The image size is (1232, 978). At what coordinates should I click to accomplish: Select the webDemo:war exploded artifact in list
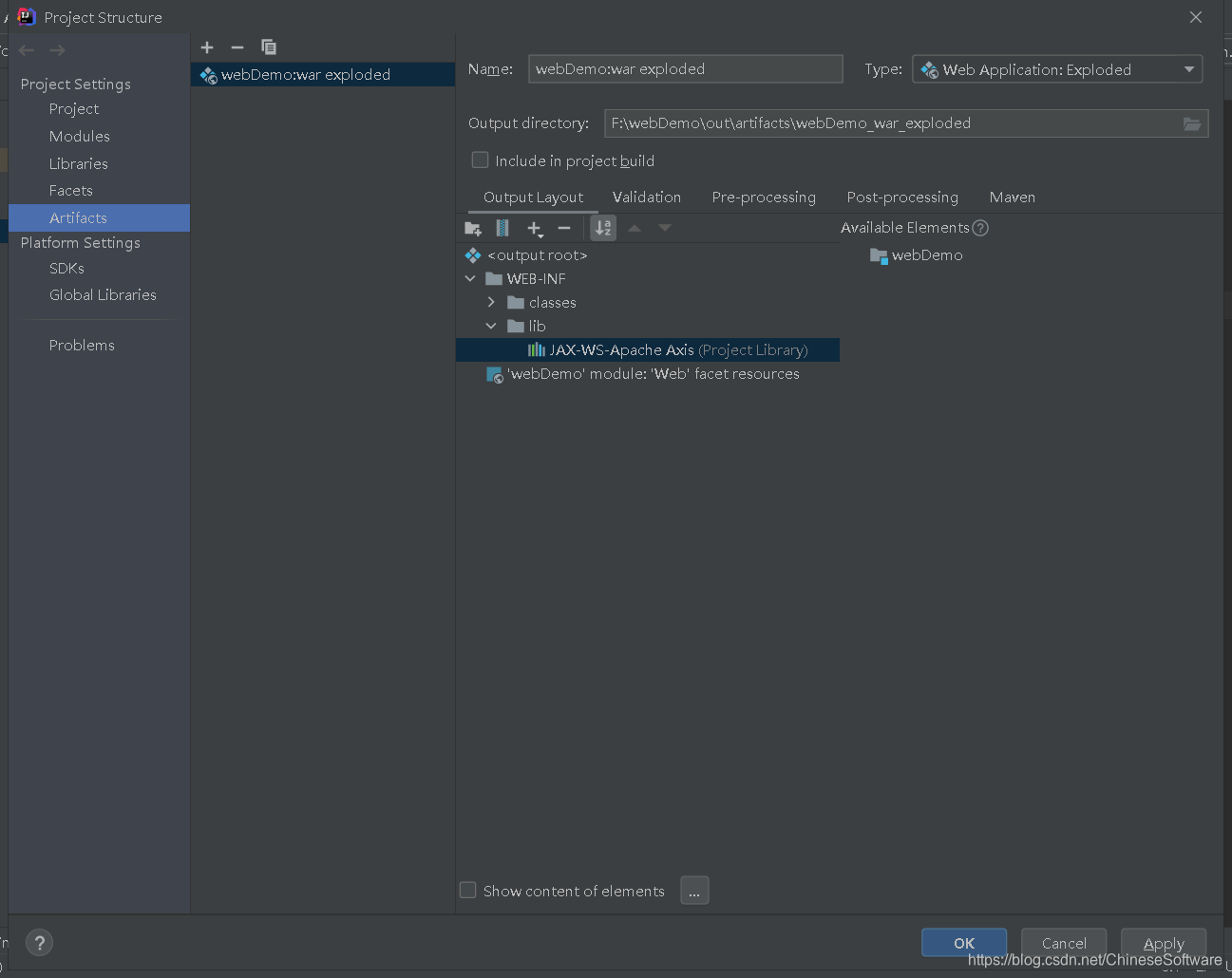tap(323, 75)
